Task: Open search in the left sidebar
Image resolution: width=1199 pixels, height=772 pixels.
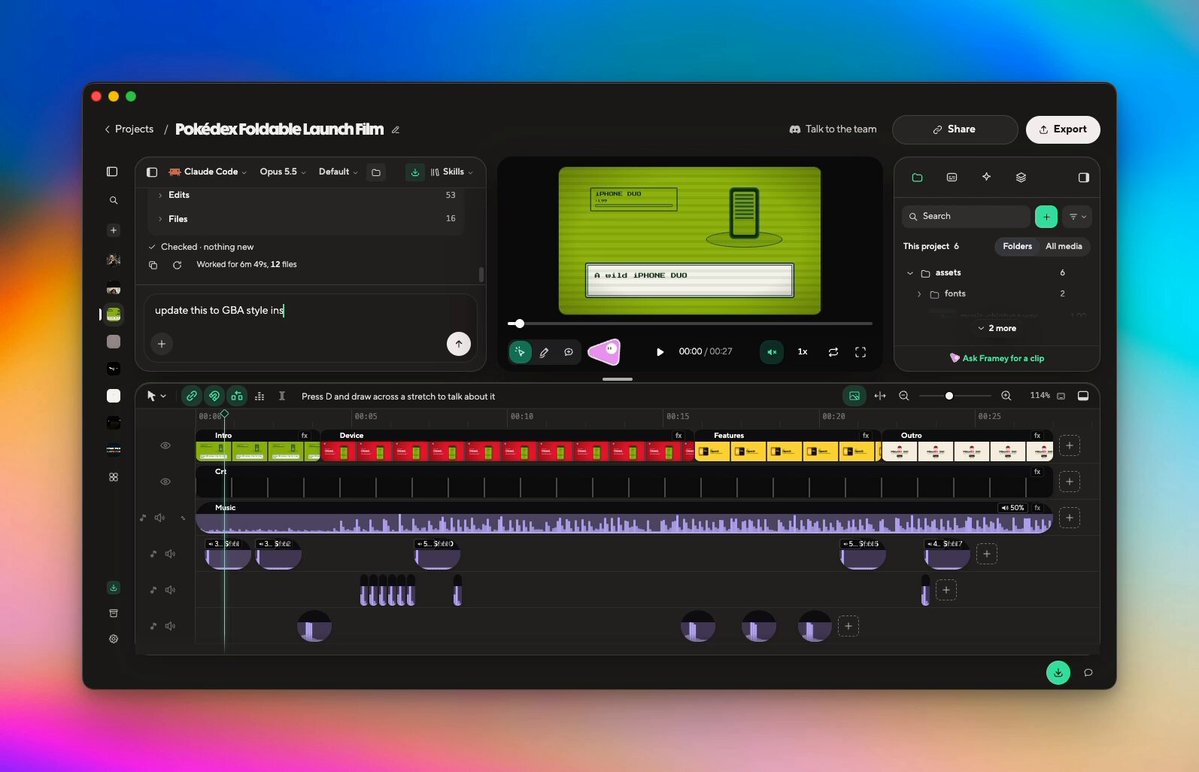Action: (x=113, y=200)
